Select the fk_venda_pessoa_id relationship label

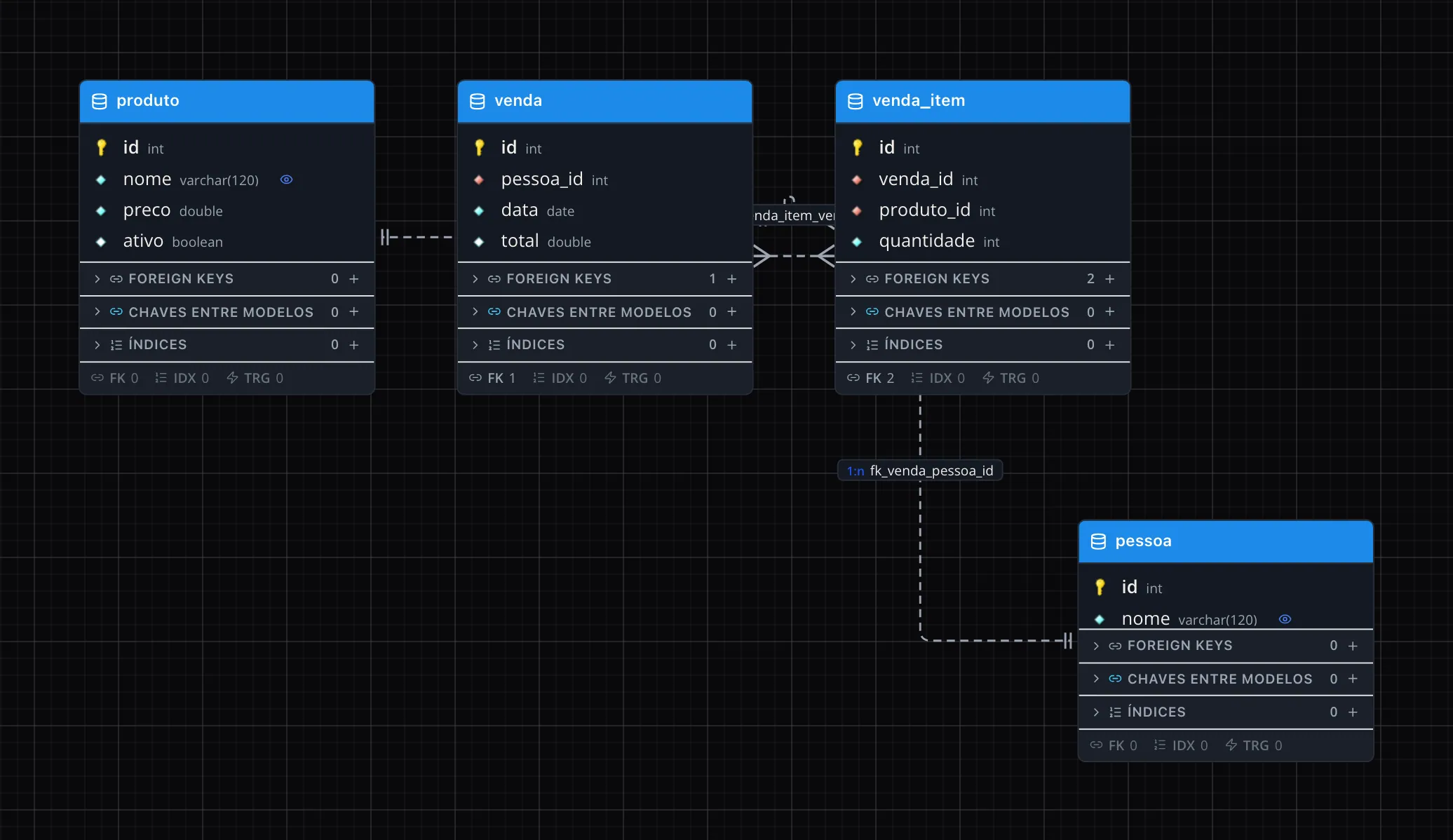[x=920, y=470]
